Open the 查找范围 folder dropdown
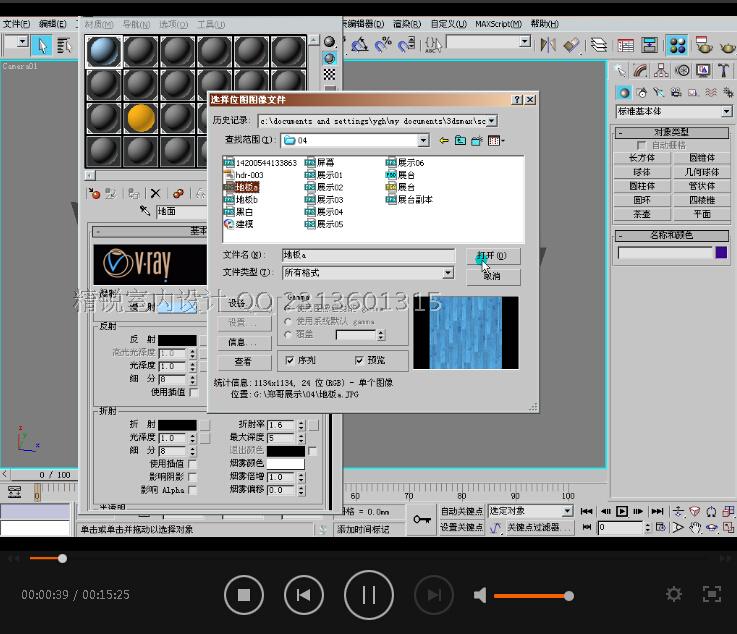 coord(423,140)
